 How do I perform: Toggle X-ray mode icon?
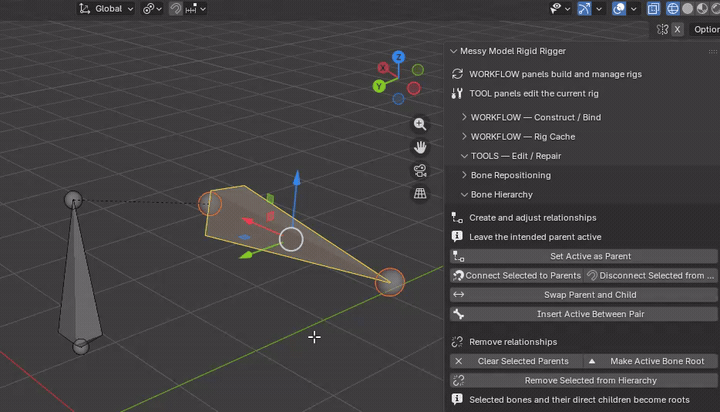click(653, 9)
